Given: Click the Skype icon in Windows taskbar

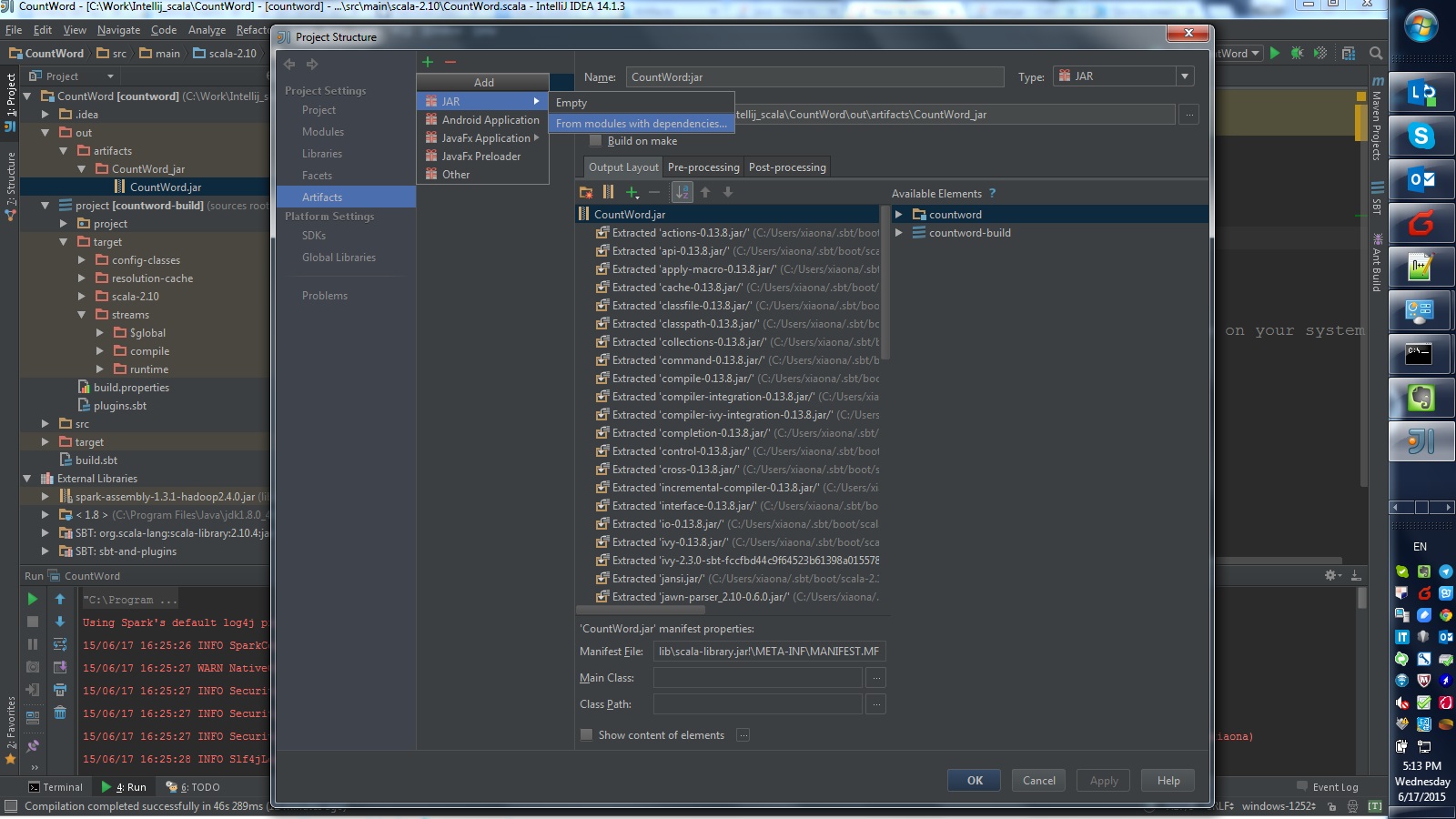Looking at the screenshot, I should point(1421,136).
